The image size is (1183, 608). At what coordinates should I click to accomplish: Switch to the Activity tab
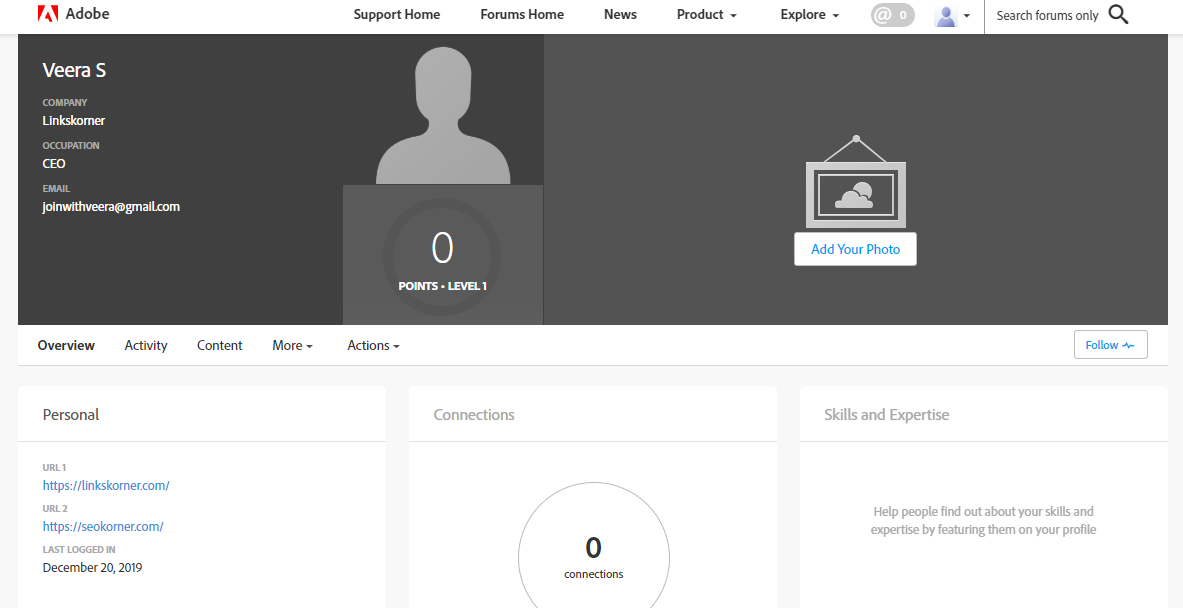145,345
